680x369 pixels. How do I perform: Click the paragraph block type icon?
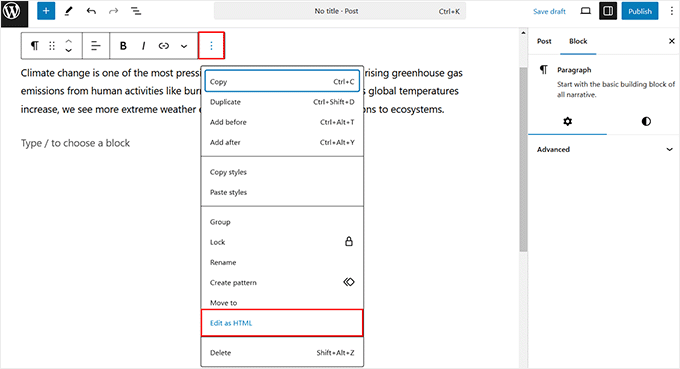coord(35,46)
